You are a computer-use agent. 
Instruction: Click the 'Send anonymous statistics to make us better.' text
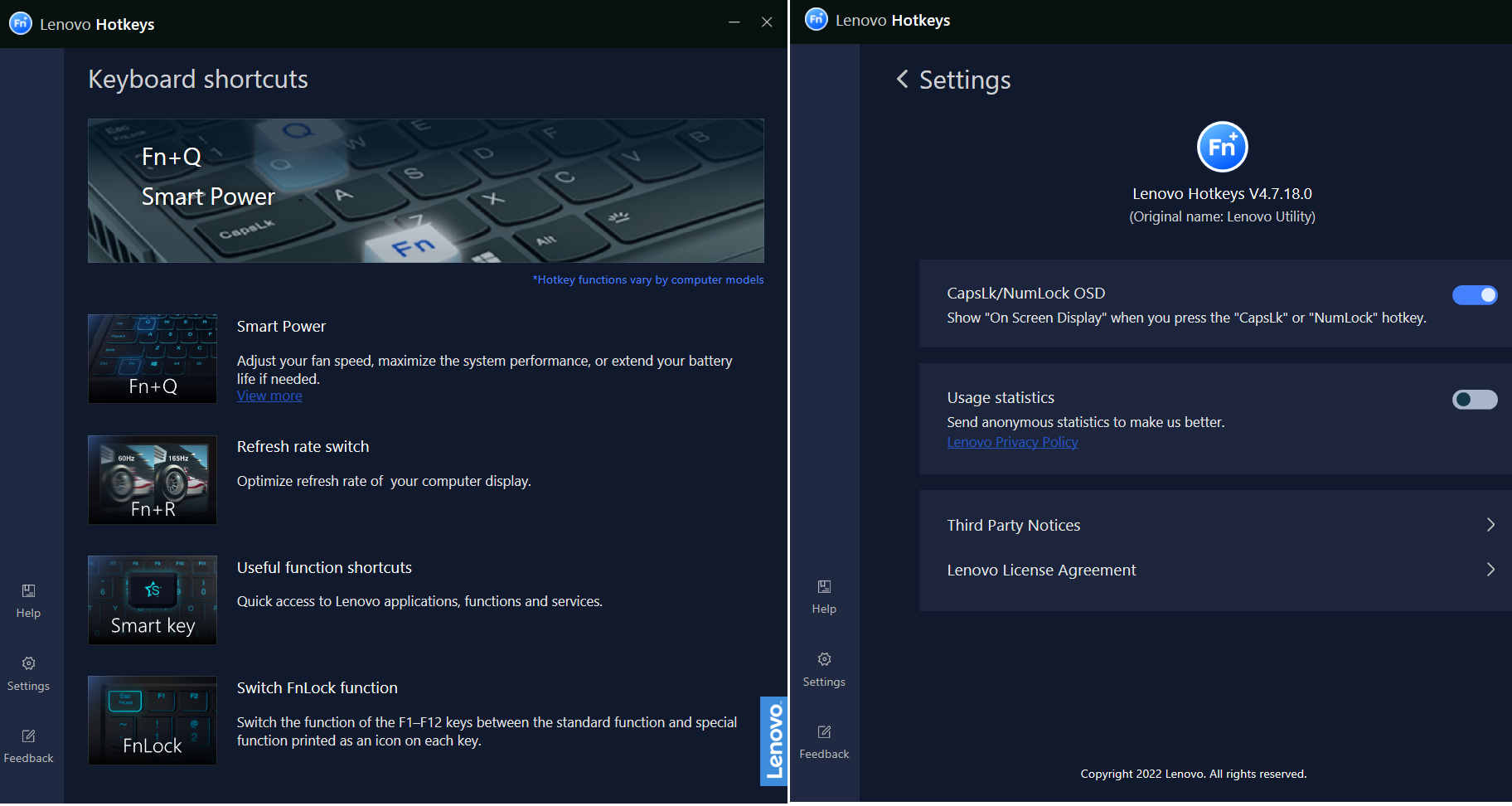coord(1086,423)
